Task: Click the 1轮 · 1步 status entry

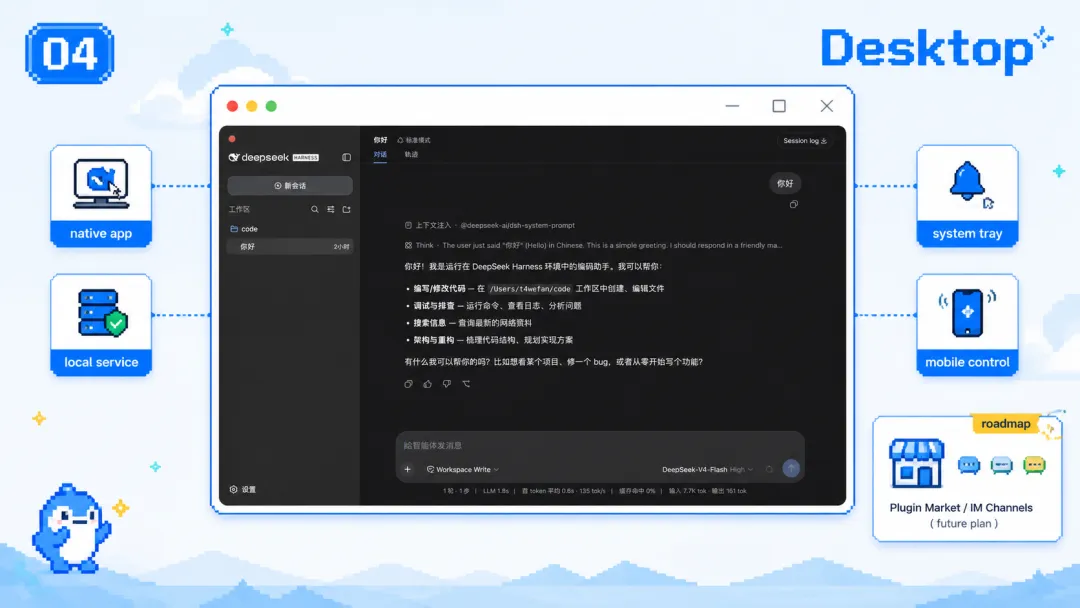Action: 456,492
